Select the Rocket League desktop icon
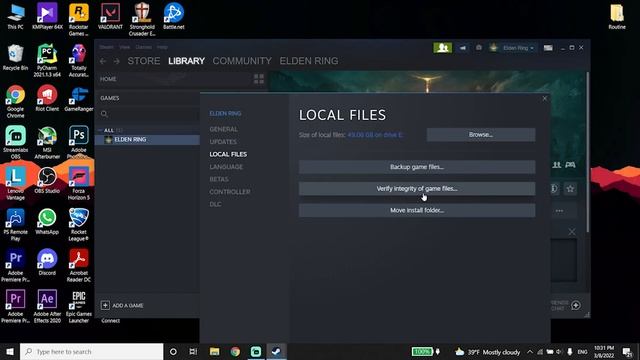This screenshot has height=360, width=640. coord(79,224)
